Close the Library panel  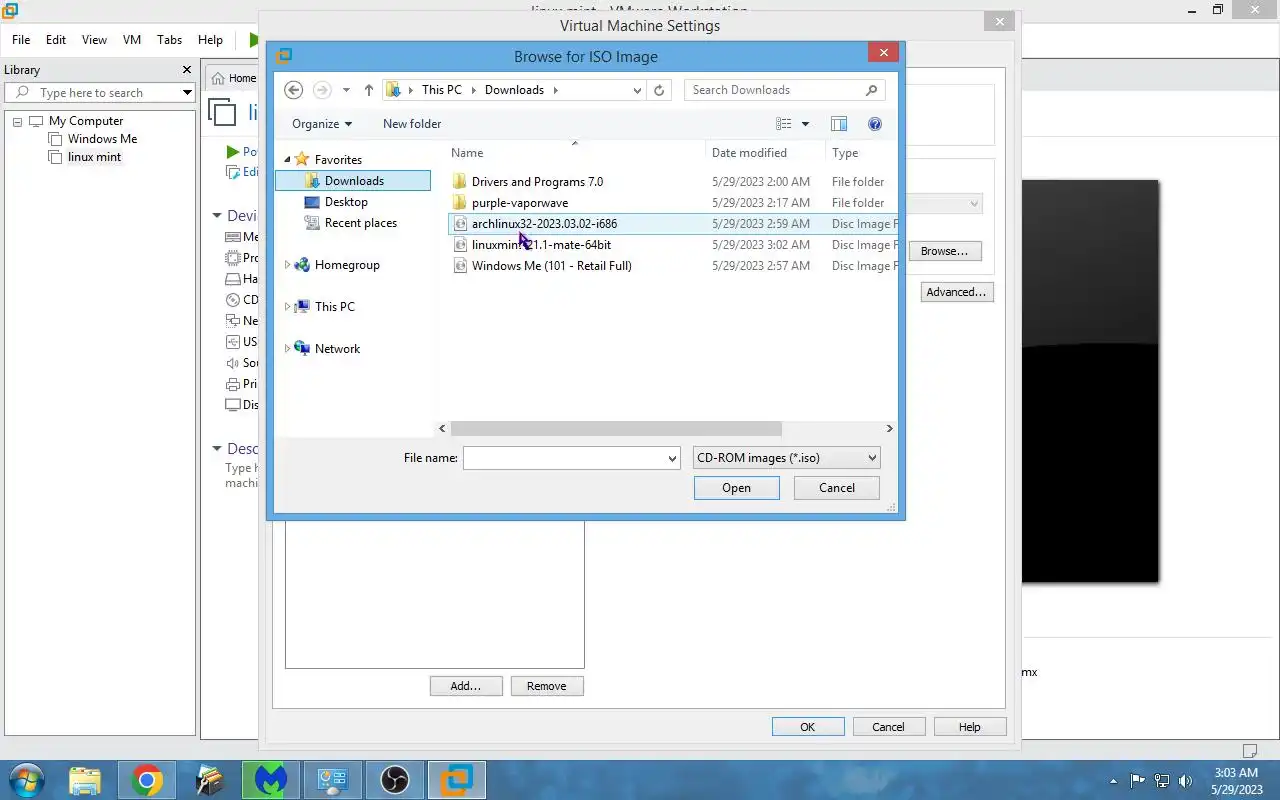pos(186,70)
